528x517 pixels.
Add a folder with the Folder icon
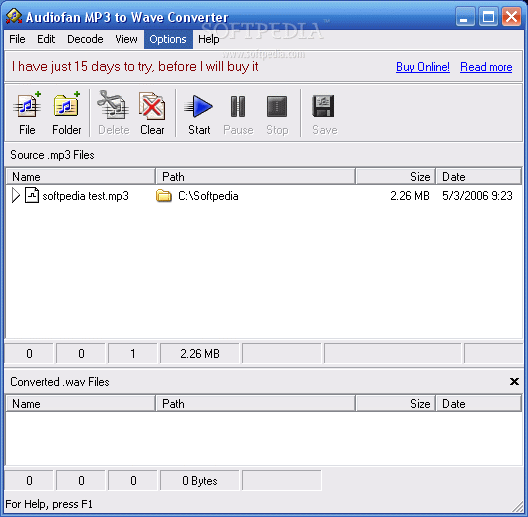click(x=66, y=105)
